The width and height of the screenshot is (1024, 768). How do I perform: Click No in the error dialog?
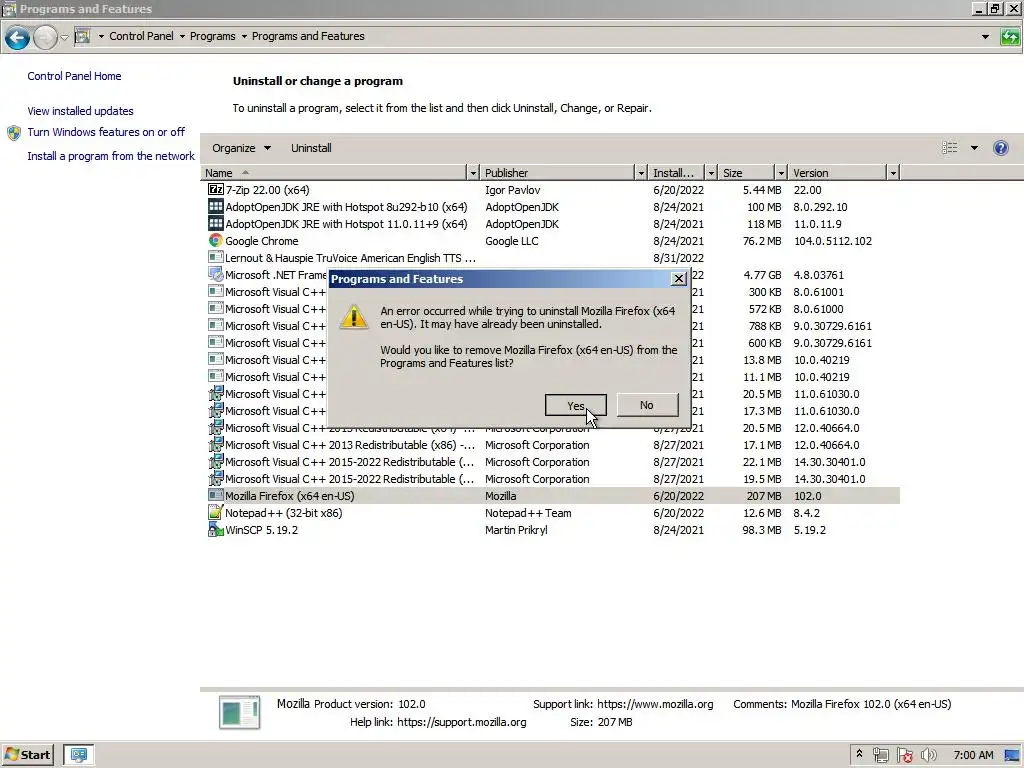click(647, 405)
